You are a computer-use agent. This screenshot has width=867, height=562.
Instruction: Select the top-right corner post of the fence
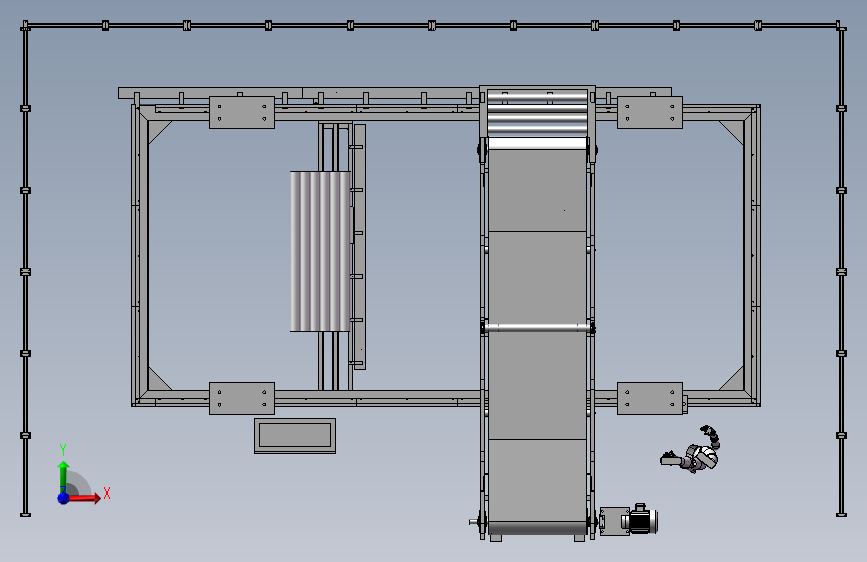coord(840,26)
